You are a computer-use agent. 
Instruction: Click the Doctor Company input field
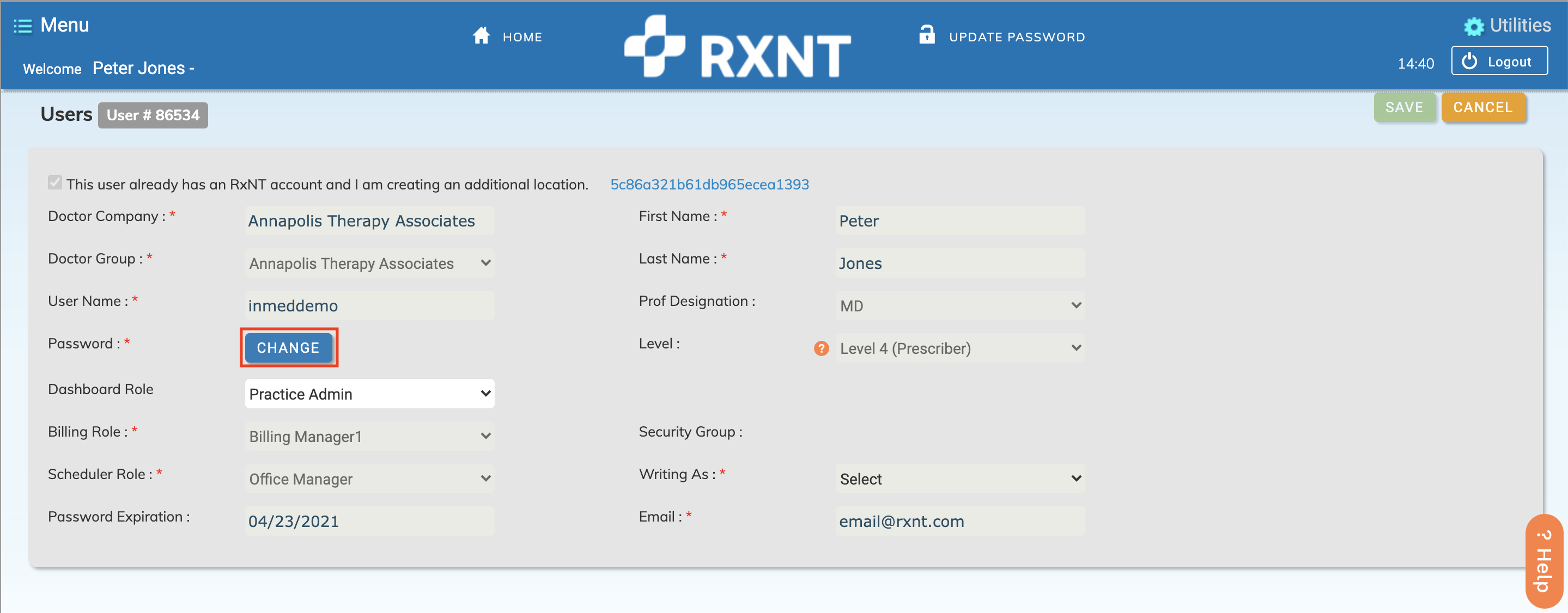[x=369, y=220]
